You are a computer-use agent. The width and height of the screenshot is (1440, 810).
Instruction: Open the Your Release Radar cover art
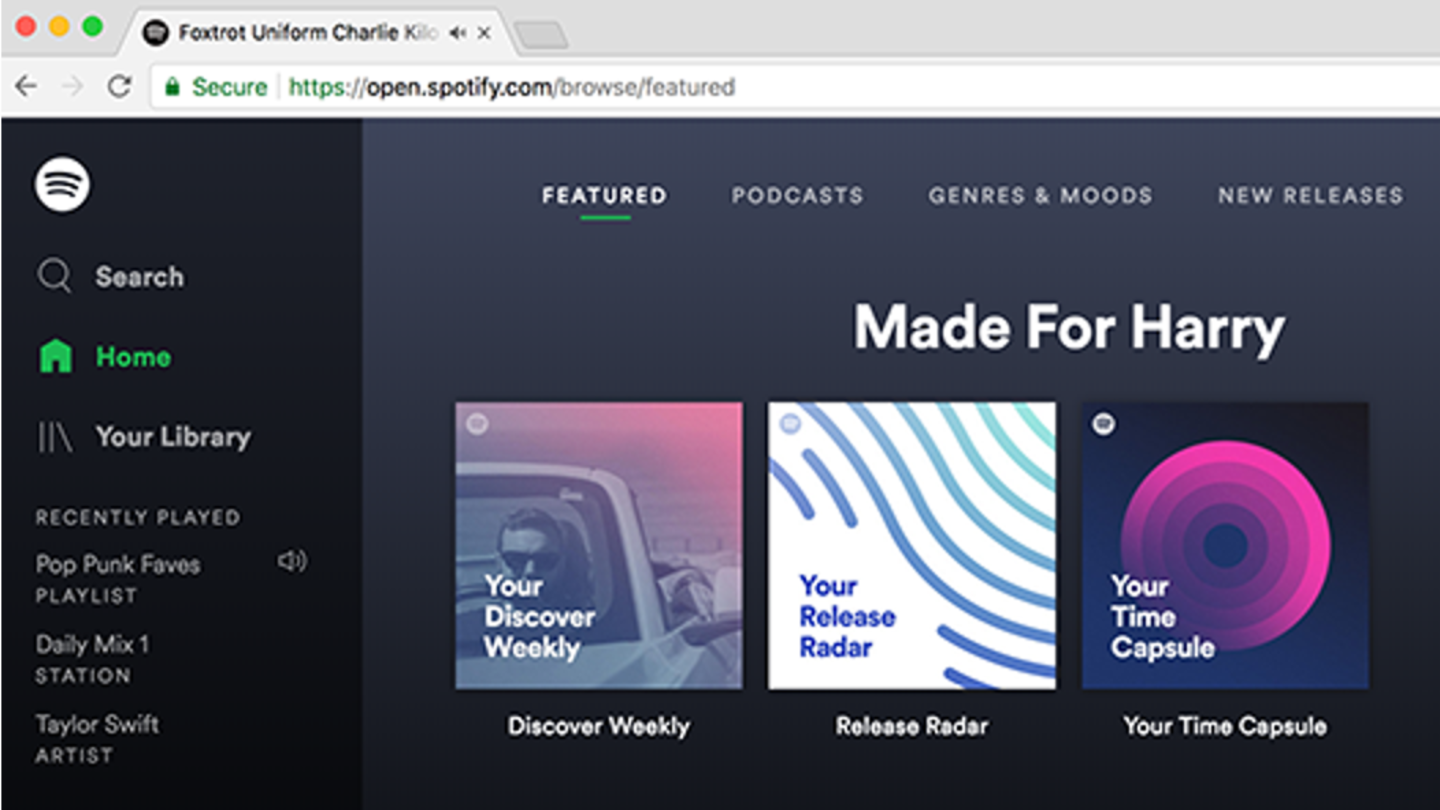[x=911, y=545]
